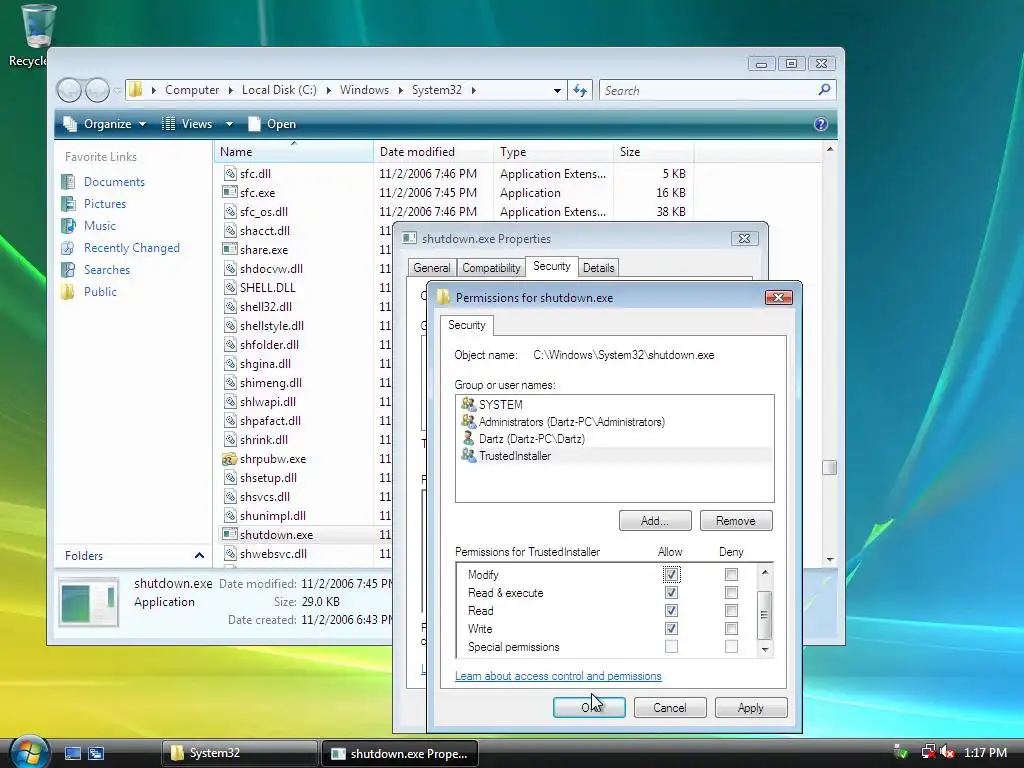Sort files by Type column header
The image size is (1024, 768).
(x=553, y=152)
